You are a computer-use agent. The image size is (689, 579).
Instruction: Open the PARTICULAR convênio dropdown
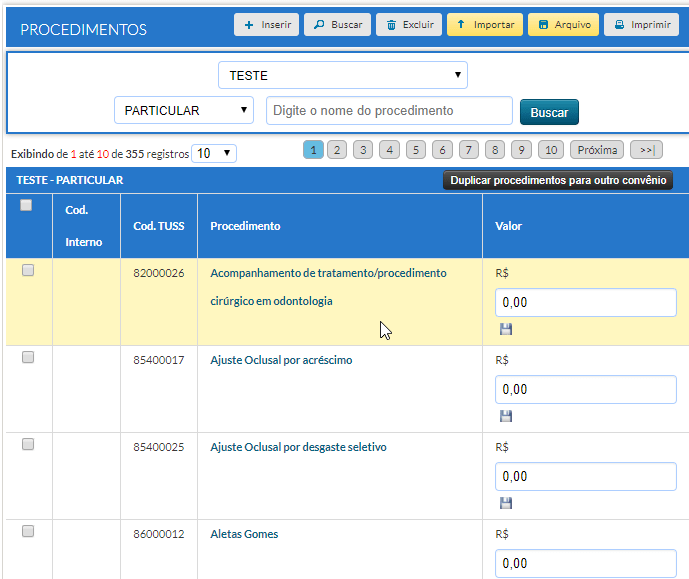pyautogui.click(x=184, y=110)
